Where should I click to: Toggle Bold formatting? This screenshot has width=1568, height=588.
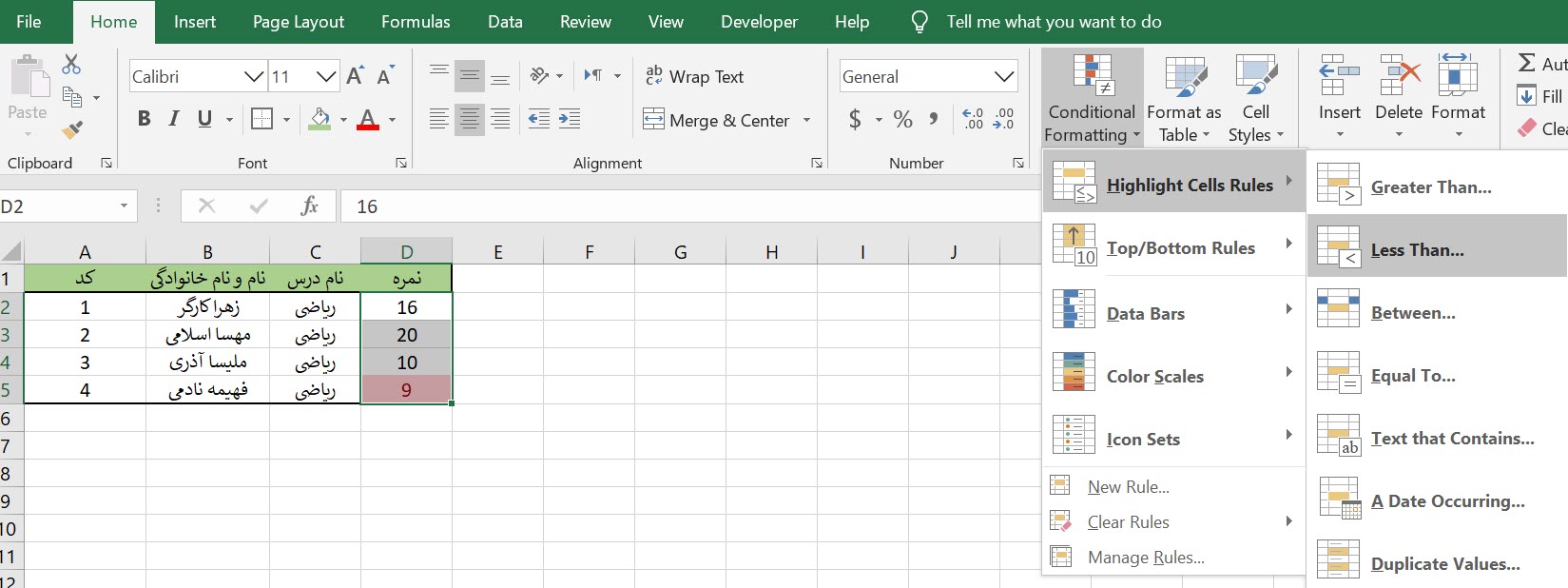click(145, 119)
